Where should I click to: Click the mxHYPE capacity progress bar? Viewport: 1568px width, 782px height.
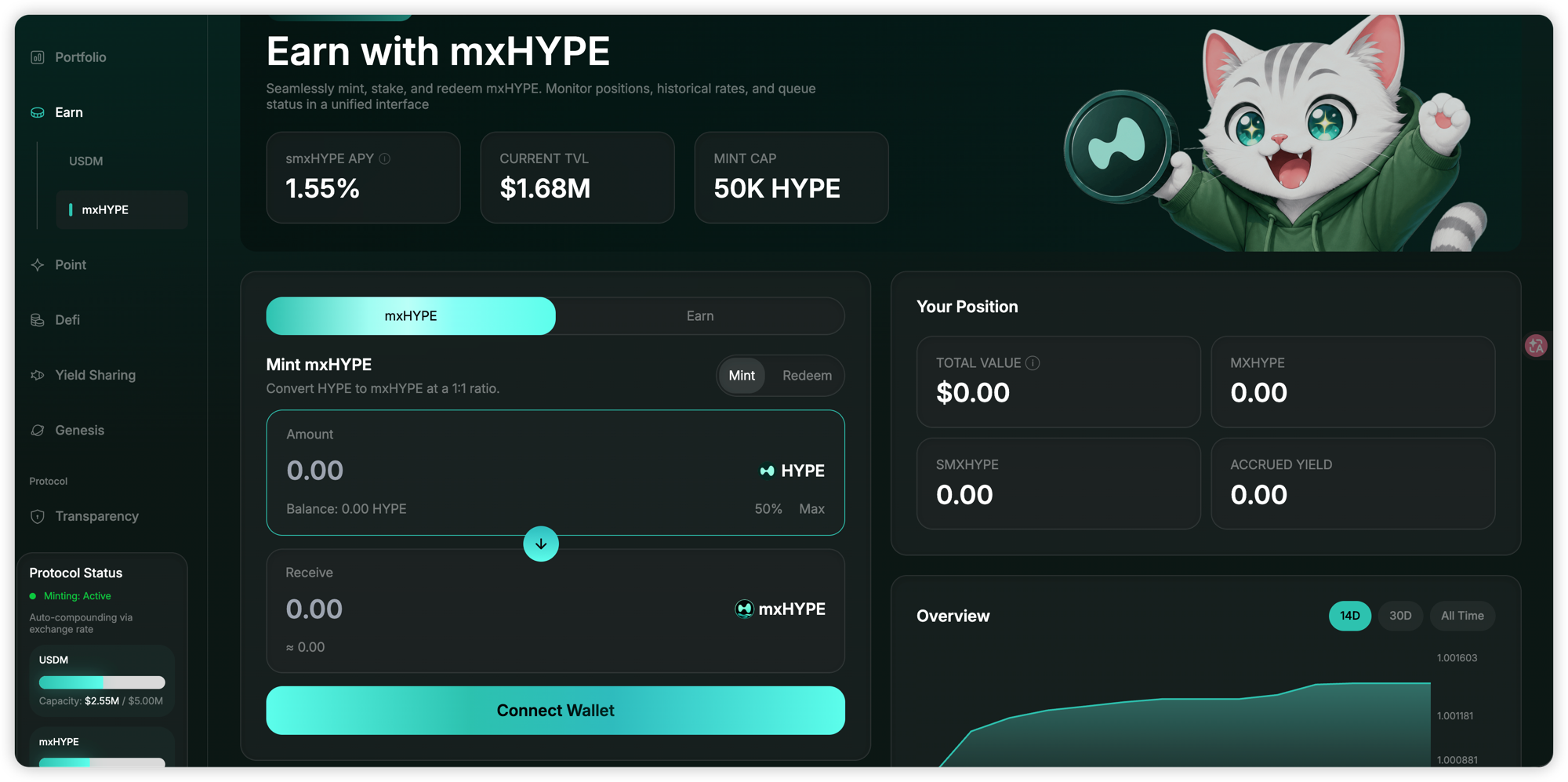tap(102, 762)
